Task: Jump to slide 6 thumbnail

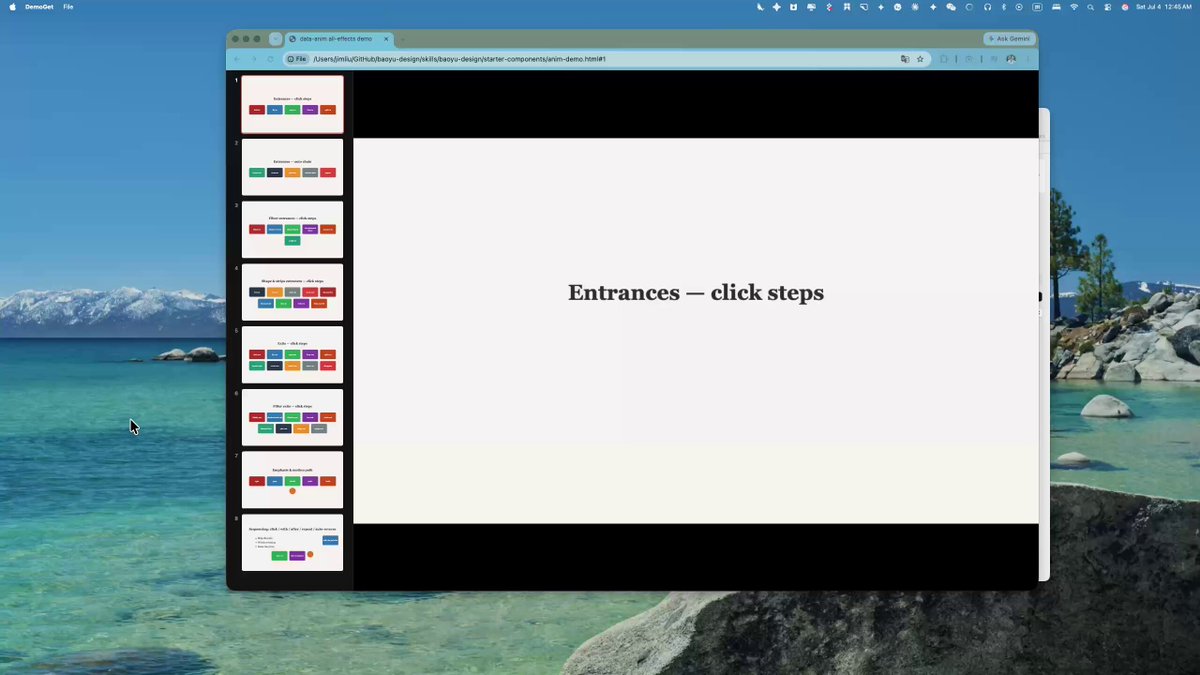Action: pyautogui.click(x=292, y=417)
